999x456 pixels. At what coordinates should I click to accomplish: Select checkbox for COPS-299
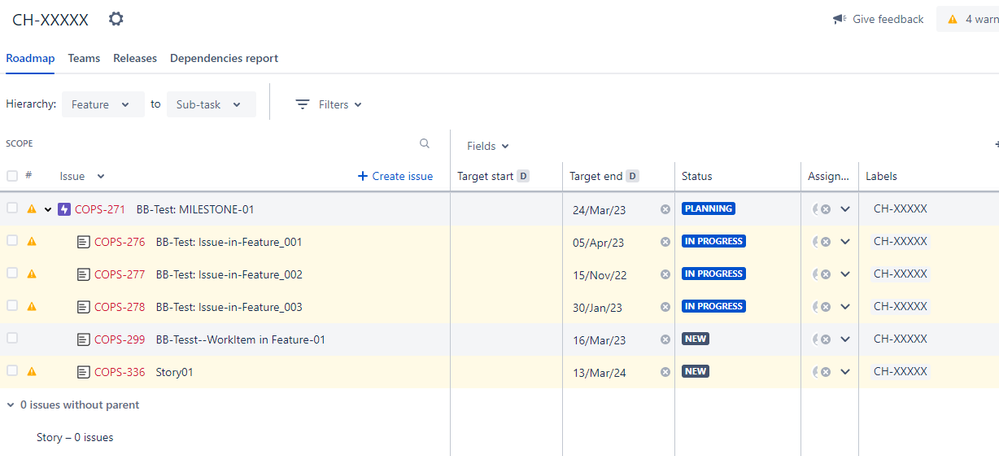tap(12, 338)
